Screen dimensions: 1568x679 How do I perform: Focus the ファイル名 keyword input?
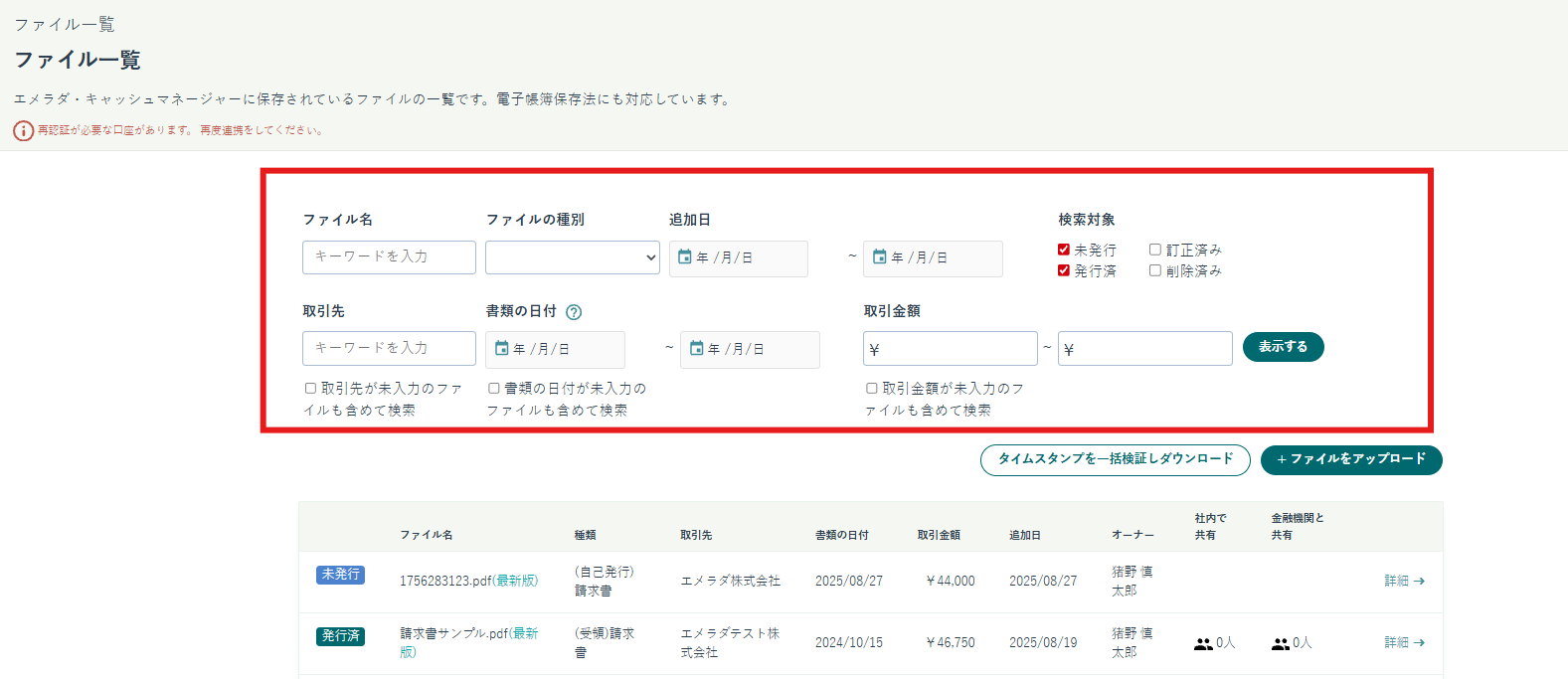click(x=389, y=257)
